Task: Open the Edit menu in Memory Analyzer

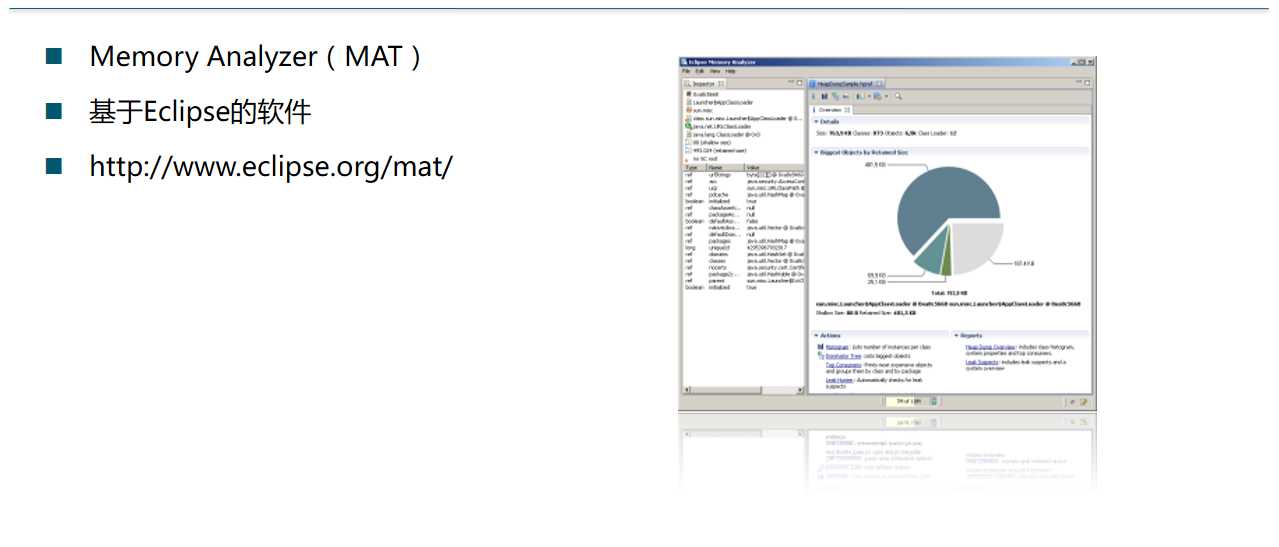Action: [x=700, y=71]
